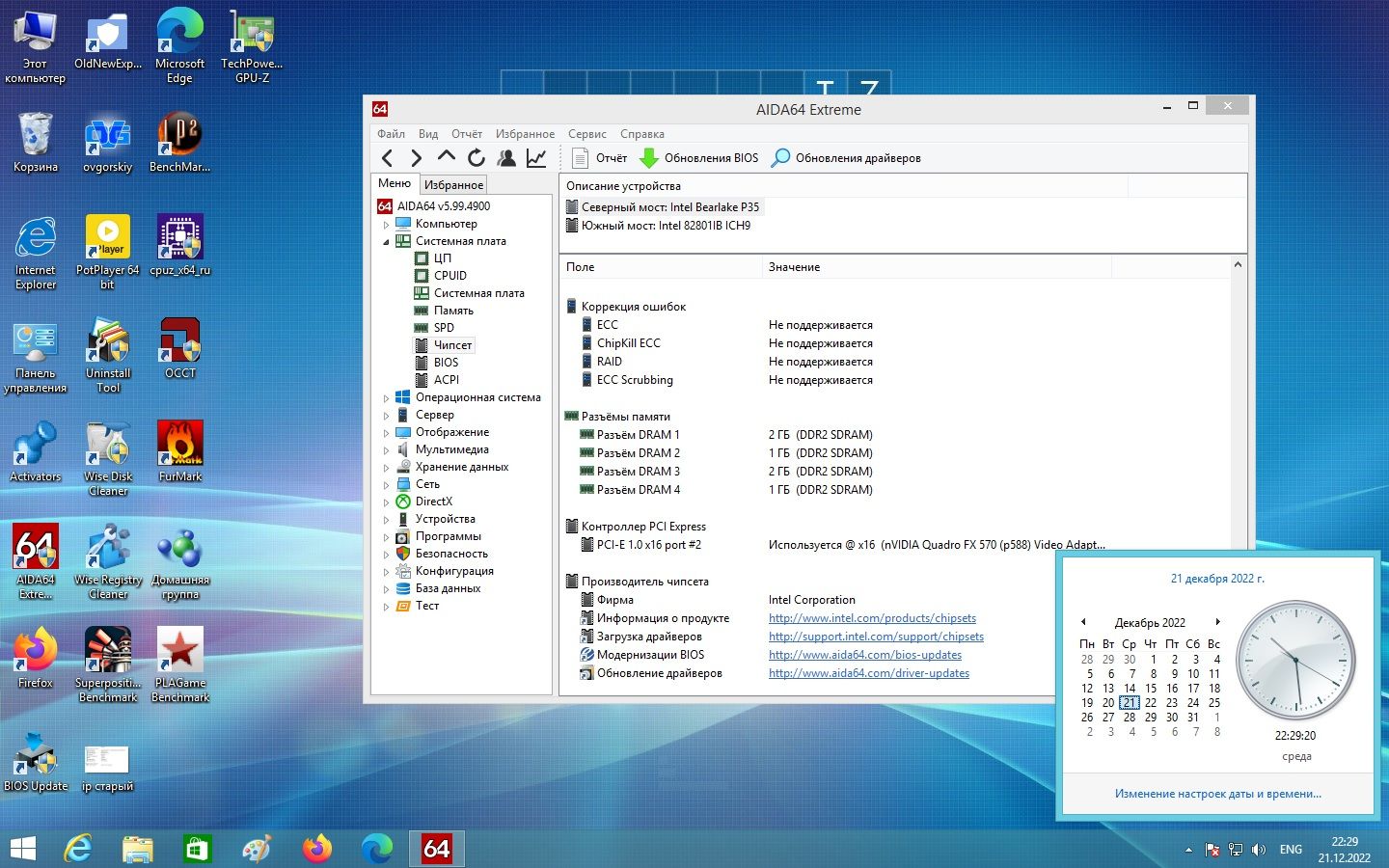
Task: Open the support.intel.com chipsets link
Action: coord(876,637)
